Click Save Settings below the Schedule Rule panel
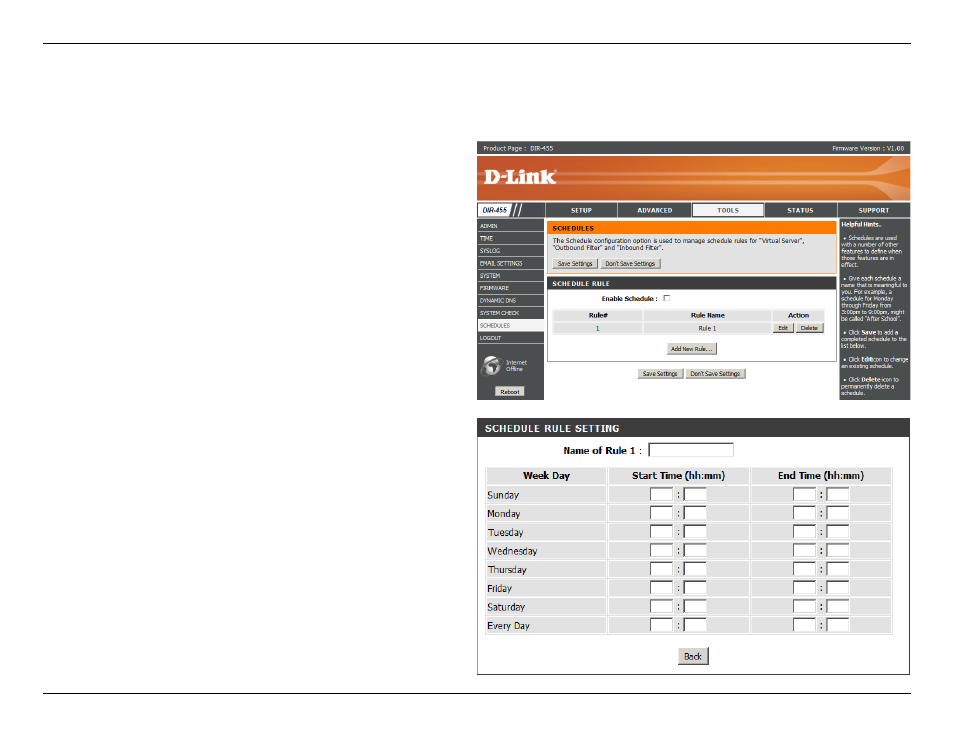 click(660, 374)
